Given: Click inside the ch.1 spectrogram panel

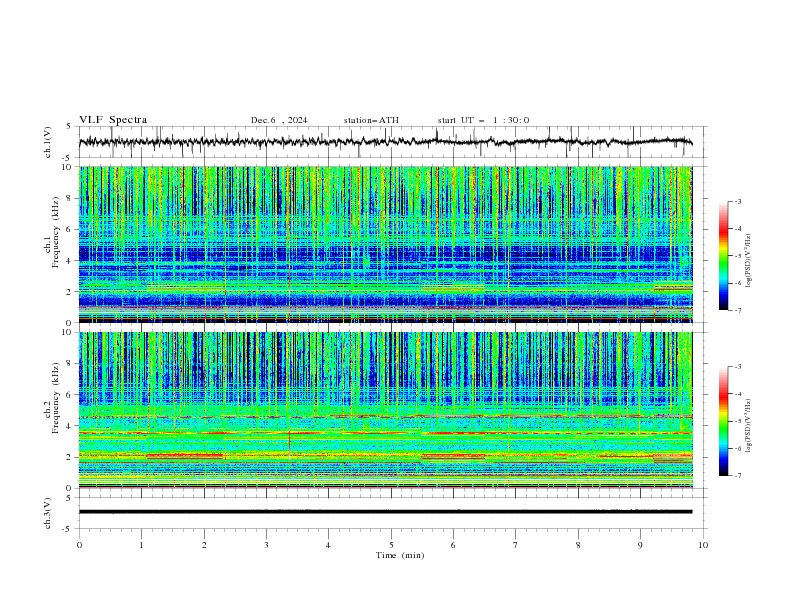Looking at the screenshot, I should (385, 244).
